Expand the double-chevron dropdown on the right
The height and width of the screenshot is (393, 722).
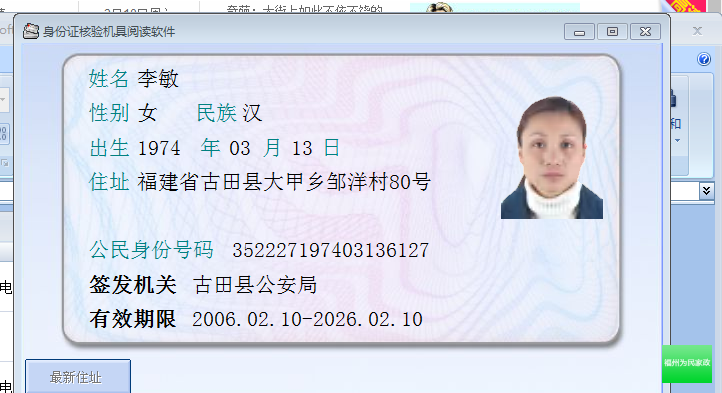(x=706, y=190)
